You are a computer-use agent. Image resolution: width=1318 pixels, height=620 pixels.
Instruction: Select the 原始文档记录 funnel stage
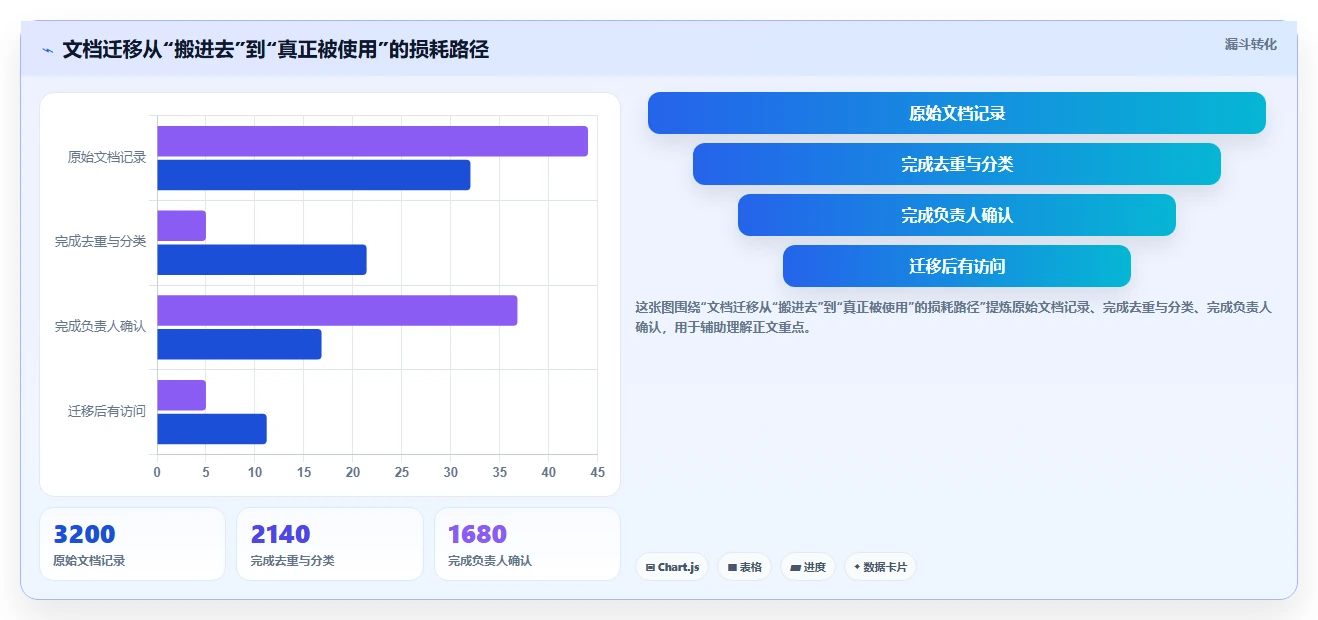pos(957,113)
